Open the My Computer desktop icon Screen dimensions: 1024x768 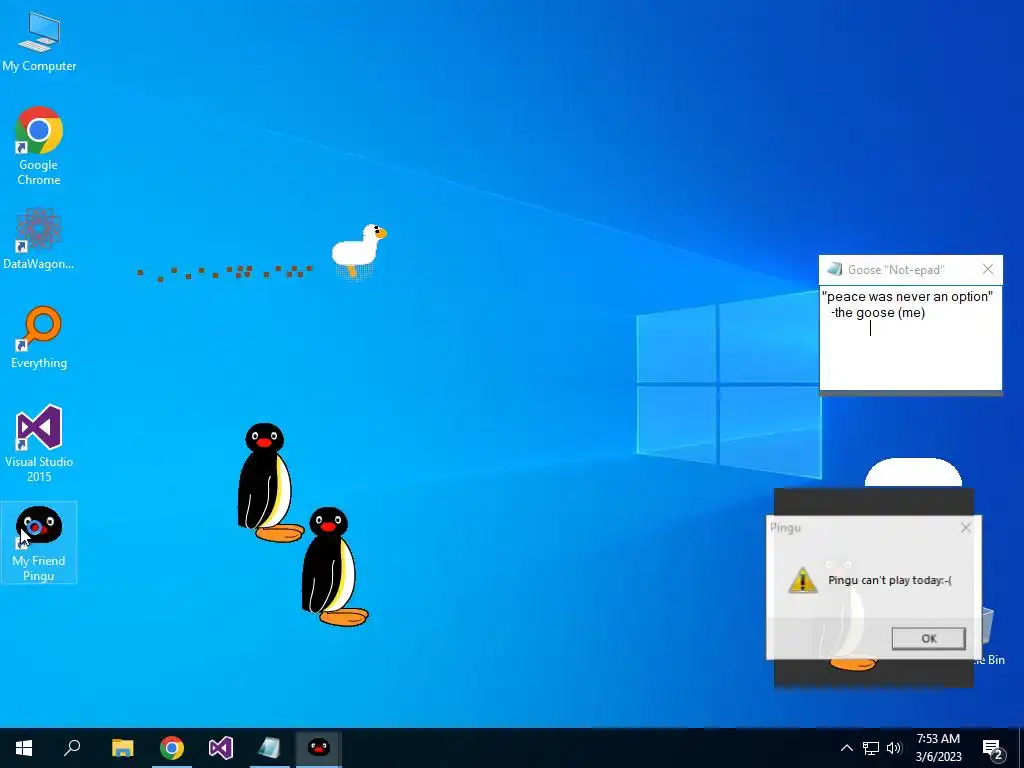pyautogui.click(x=39, y=42)
